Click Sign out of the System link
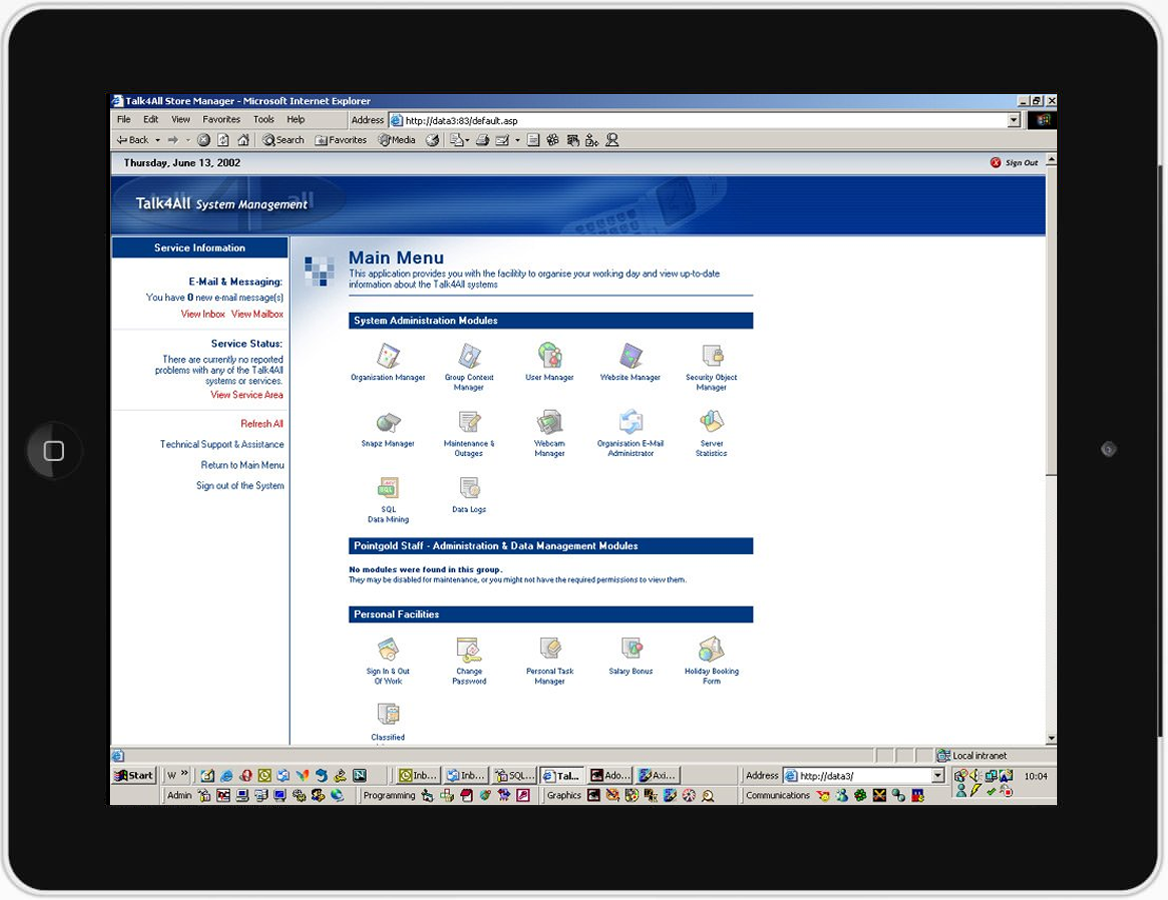1168x900 pixels. click(240, 486)
